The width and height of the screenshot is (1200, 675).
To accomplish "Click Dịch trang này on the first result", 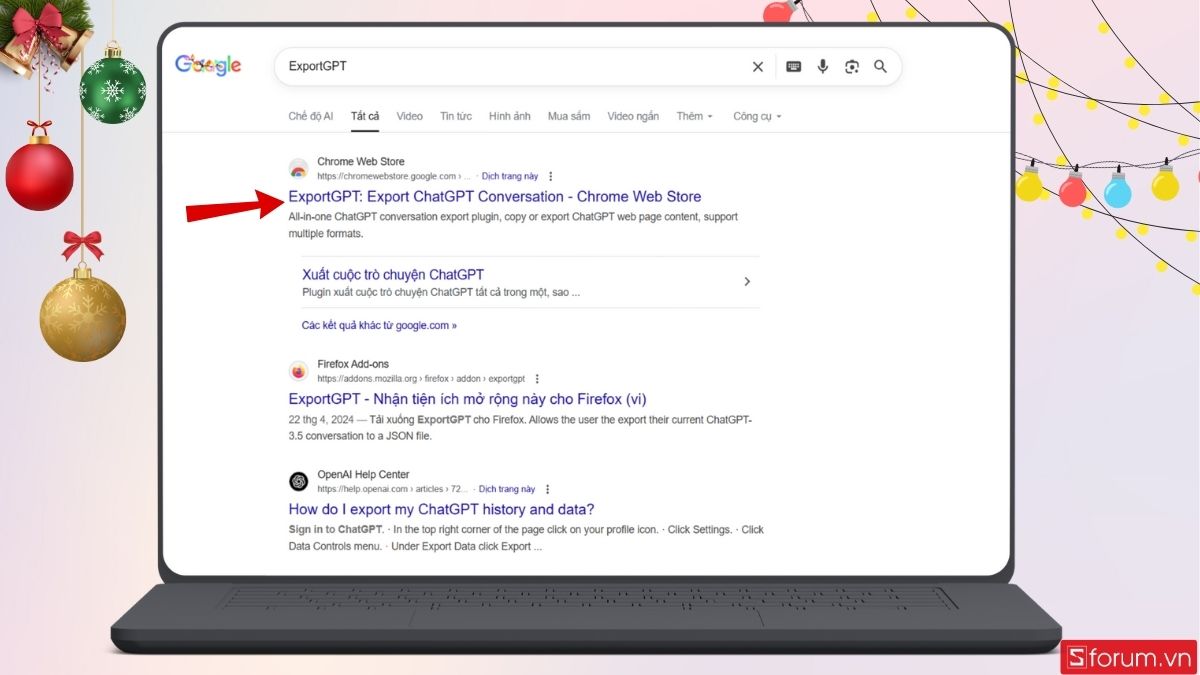I will coord(510,176).
